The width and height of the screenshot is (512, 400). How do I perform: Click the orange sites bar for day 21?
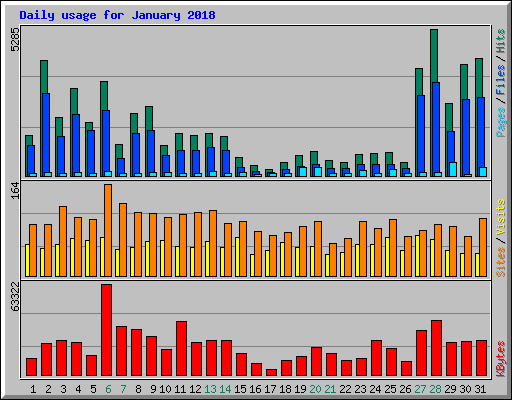point(333,260)
